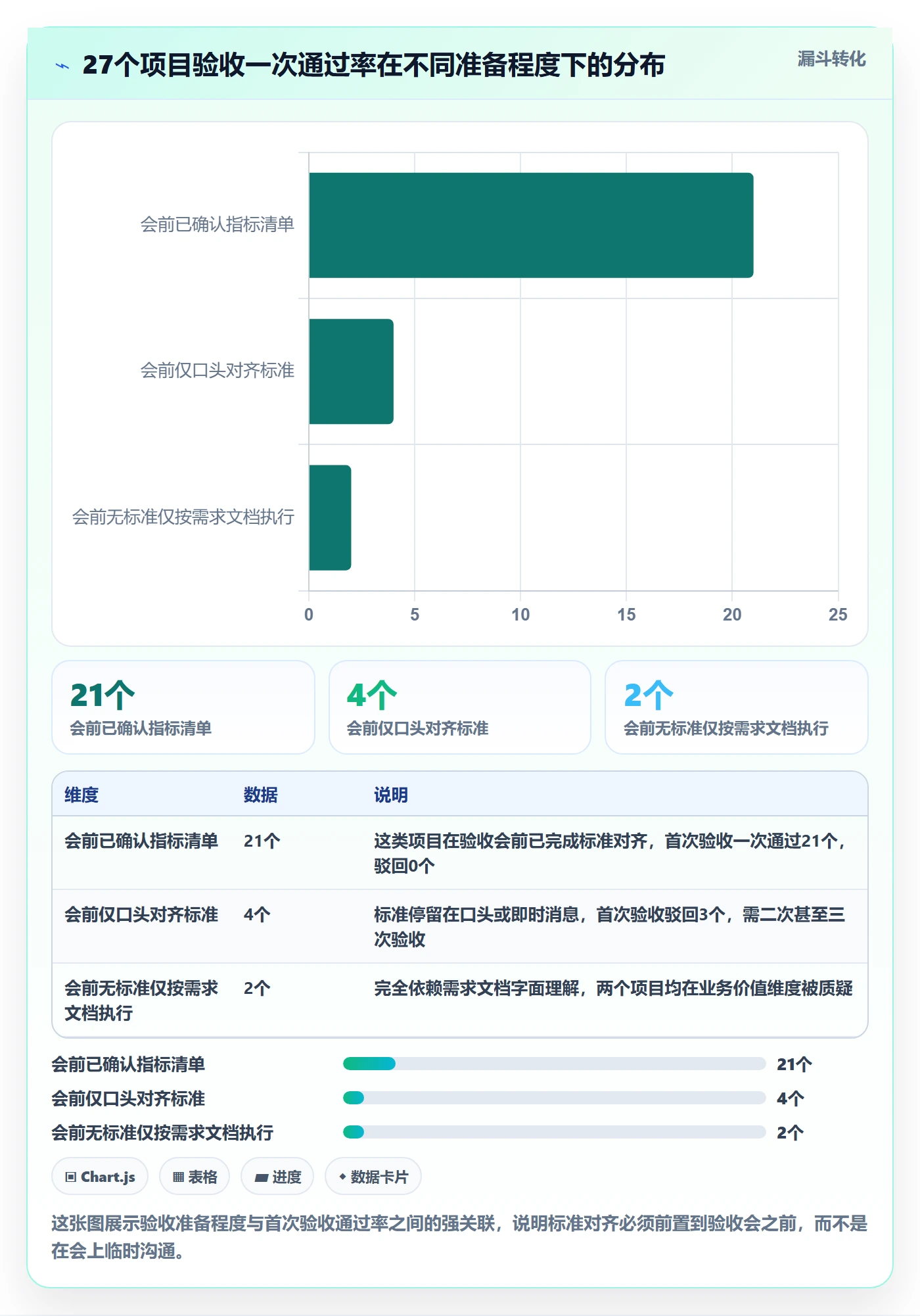This screenshot has width=920, height=1316.
Task: Click the footer note starting with 这张图展示
Action: point(459,1236)
